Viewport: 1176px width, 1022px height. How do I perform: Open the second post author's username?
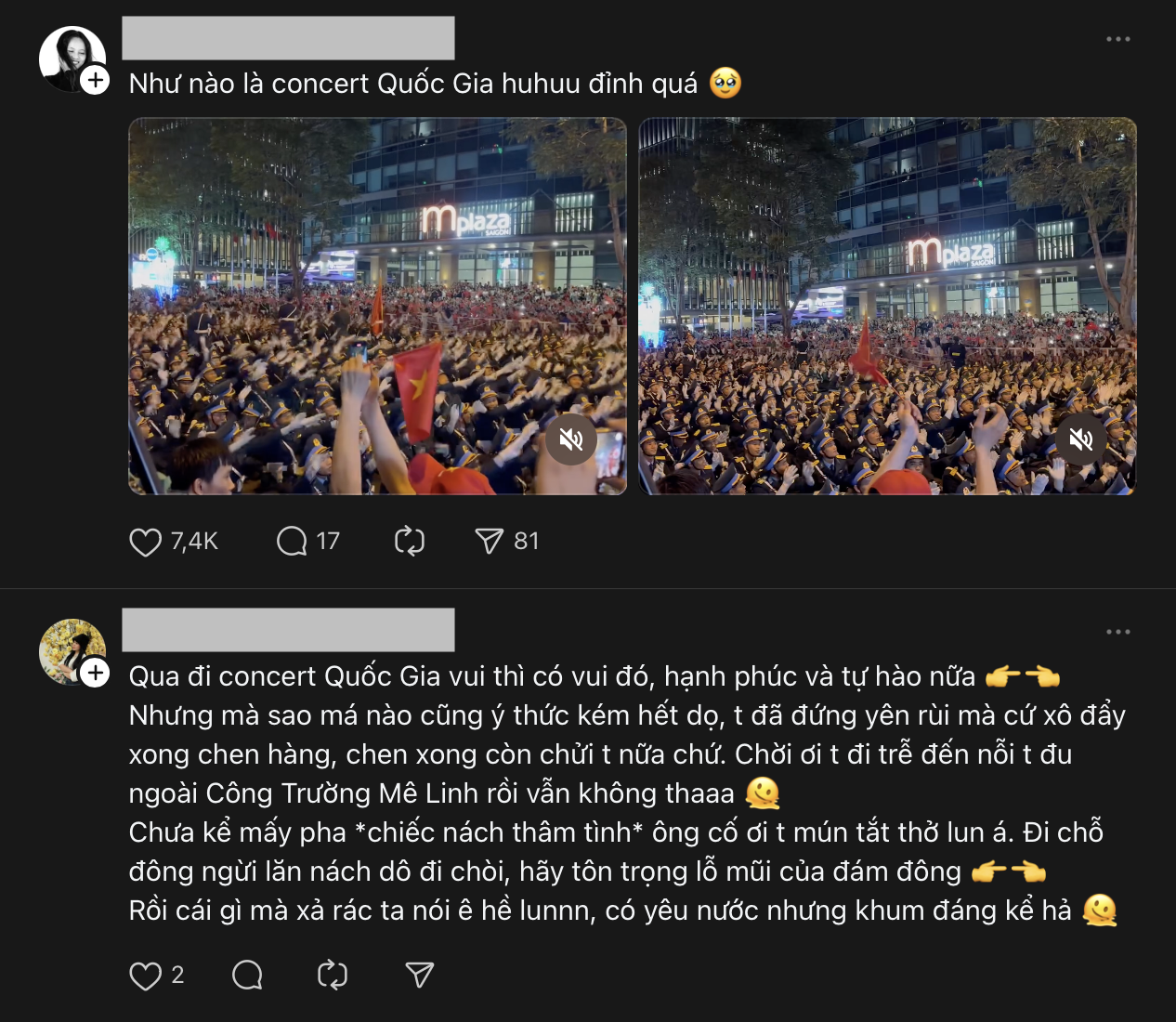pyautogui.click(x=288, y=630)
